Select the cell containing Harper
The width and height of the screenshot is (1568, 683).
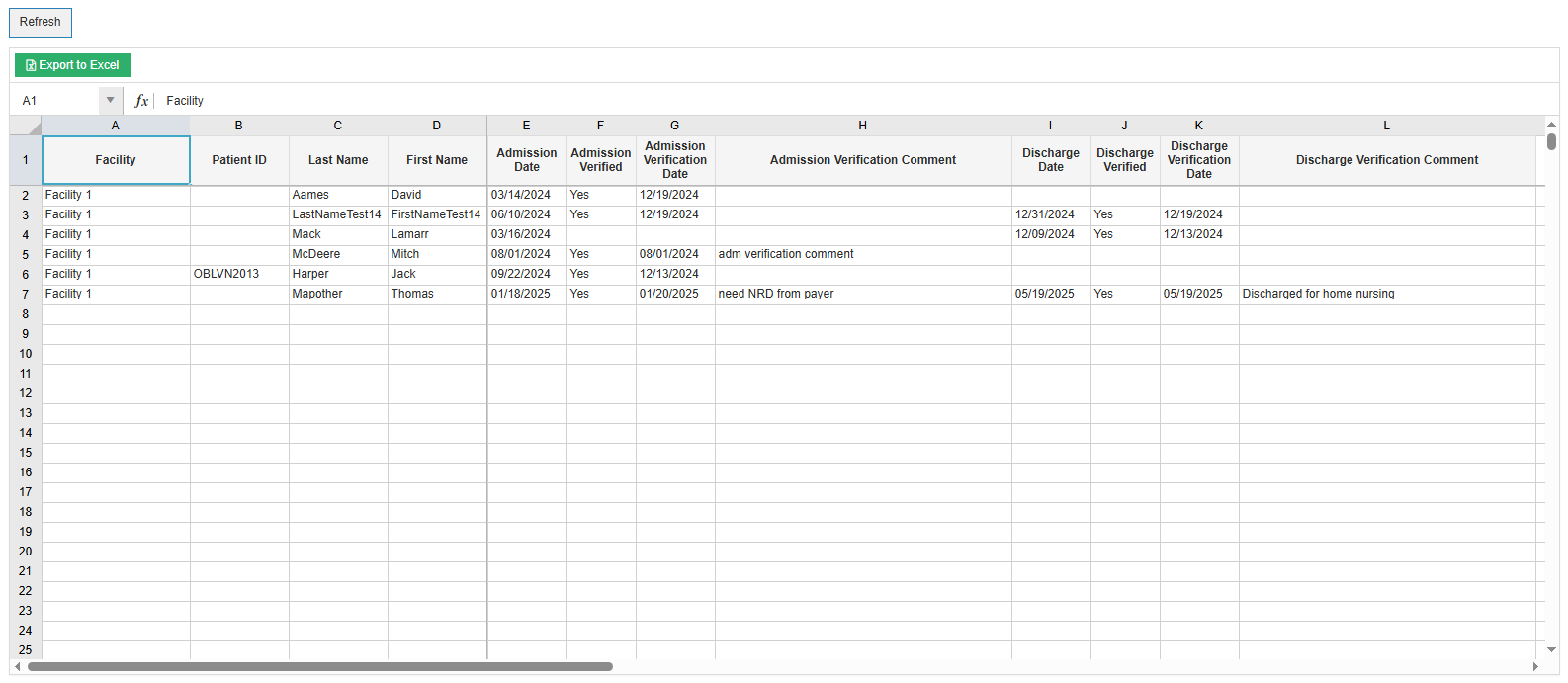click(338, 275)
